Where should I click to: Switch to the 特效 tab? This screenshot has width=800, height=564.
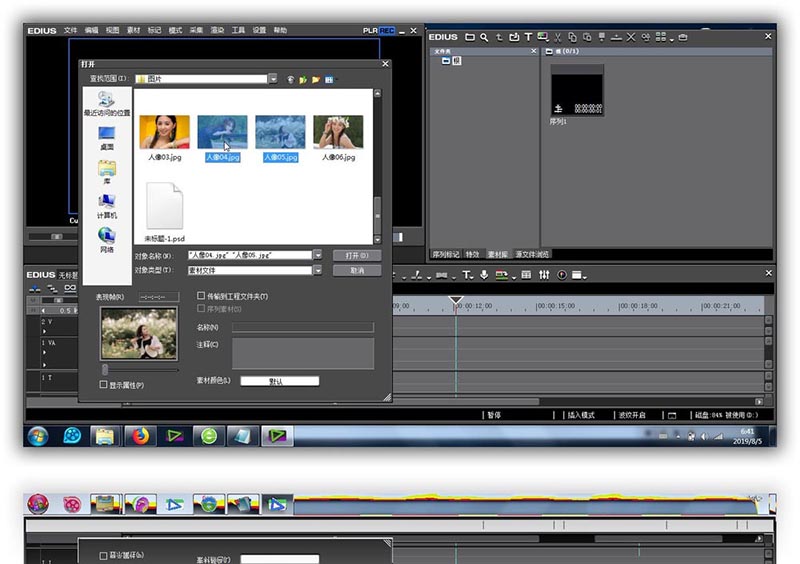coord(472,254)
